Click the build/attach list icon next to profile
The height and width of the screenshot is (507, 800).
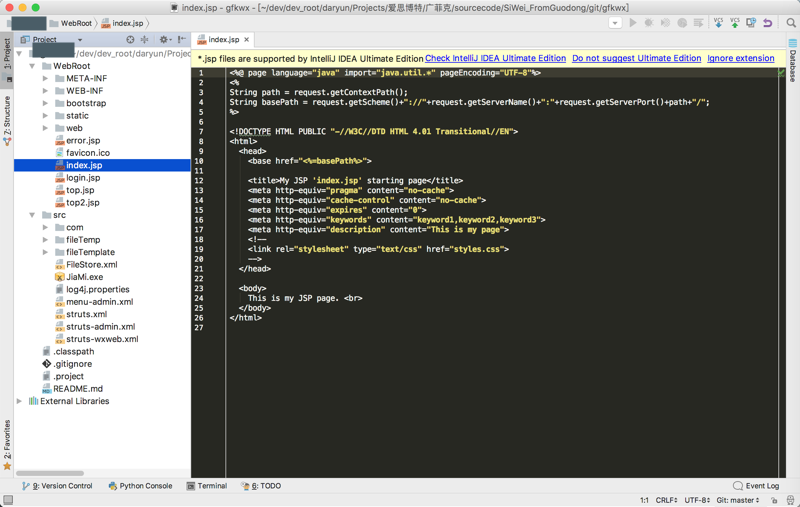(698, 23)
